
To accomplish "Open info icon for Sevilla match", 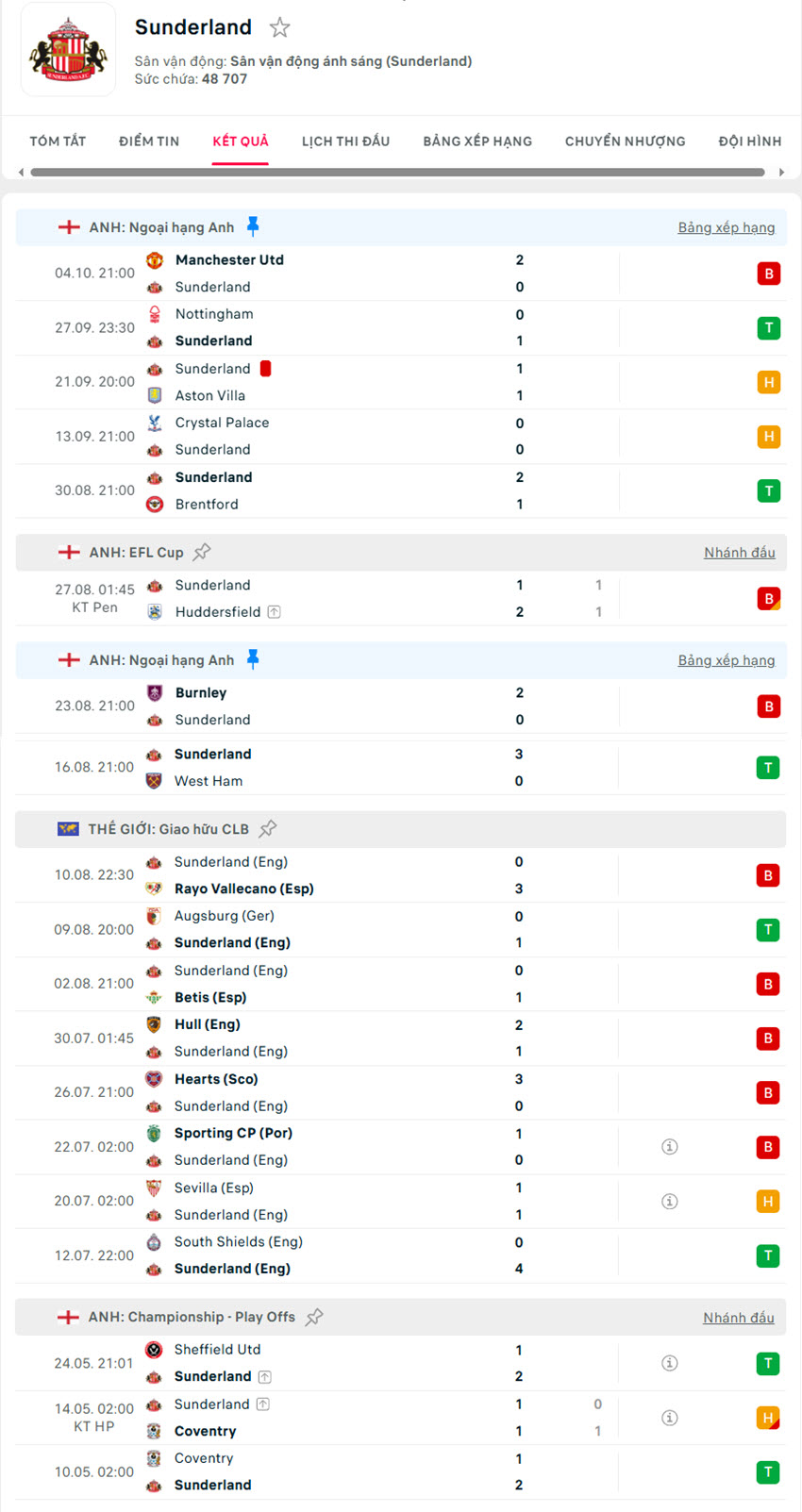I will coord(670,1201).
